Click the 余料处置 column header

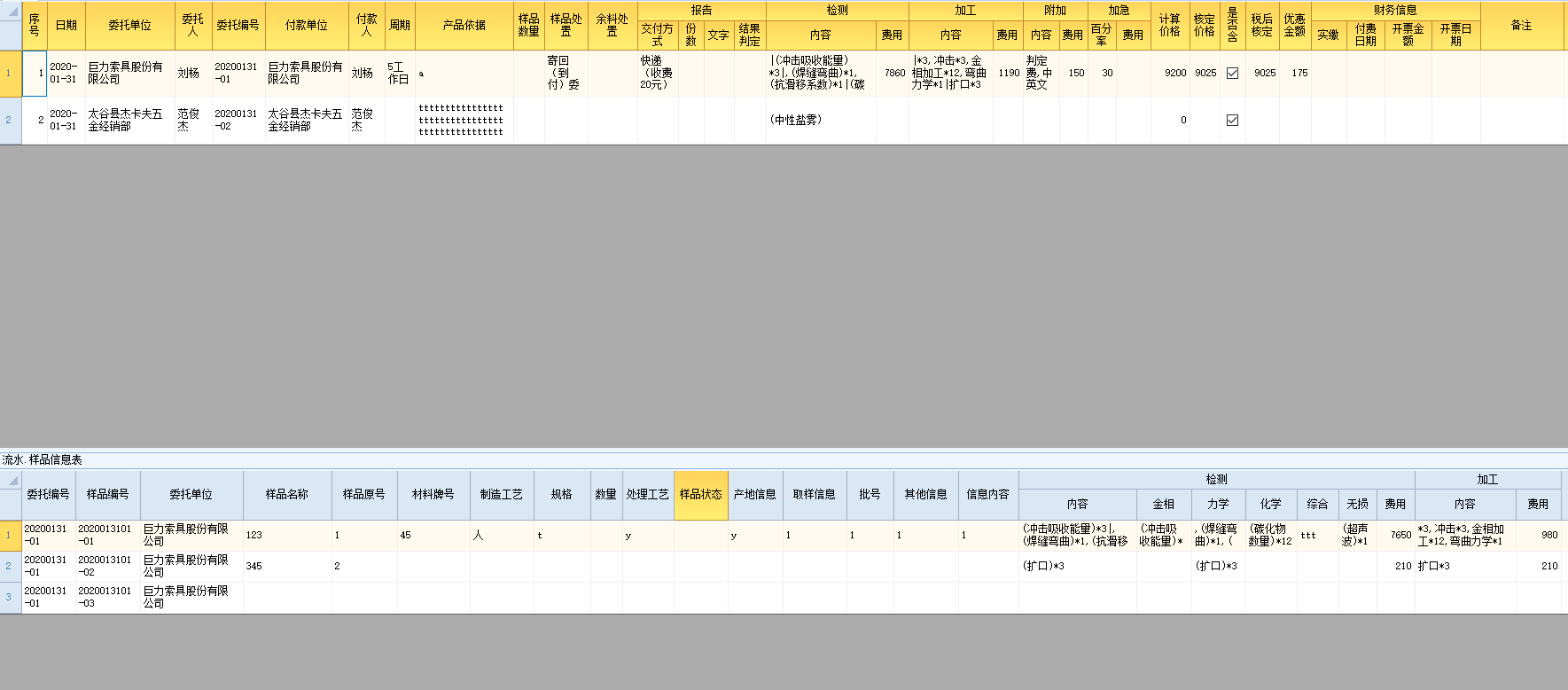coord(612,25)
